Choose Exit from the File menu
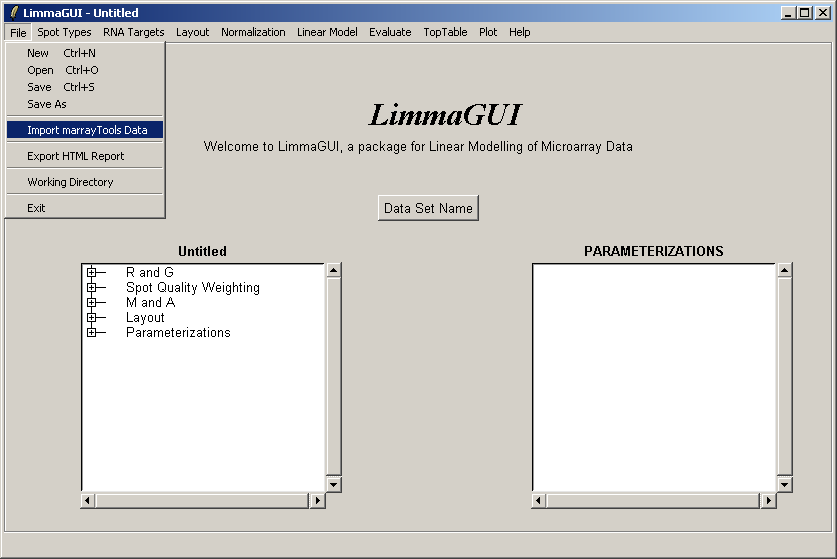This screenshot has height=559, width=837. 36,208
